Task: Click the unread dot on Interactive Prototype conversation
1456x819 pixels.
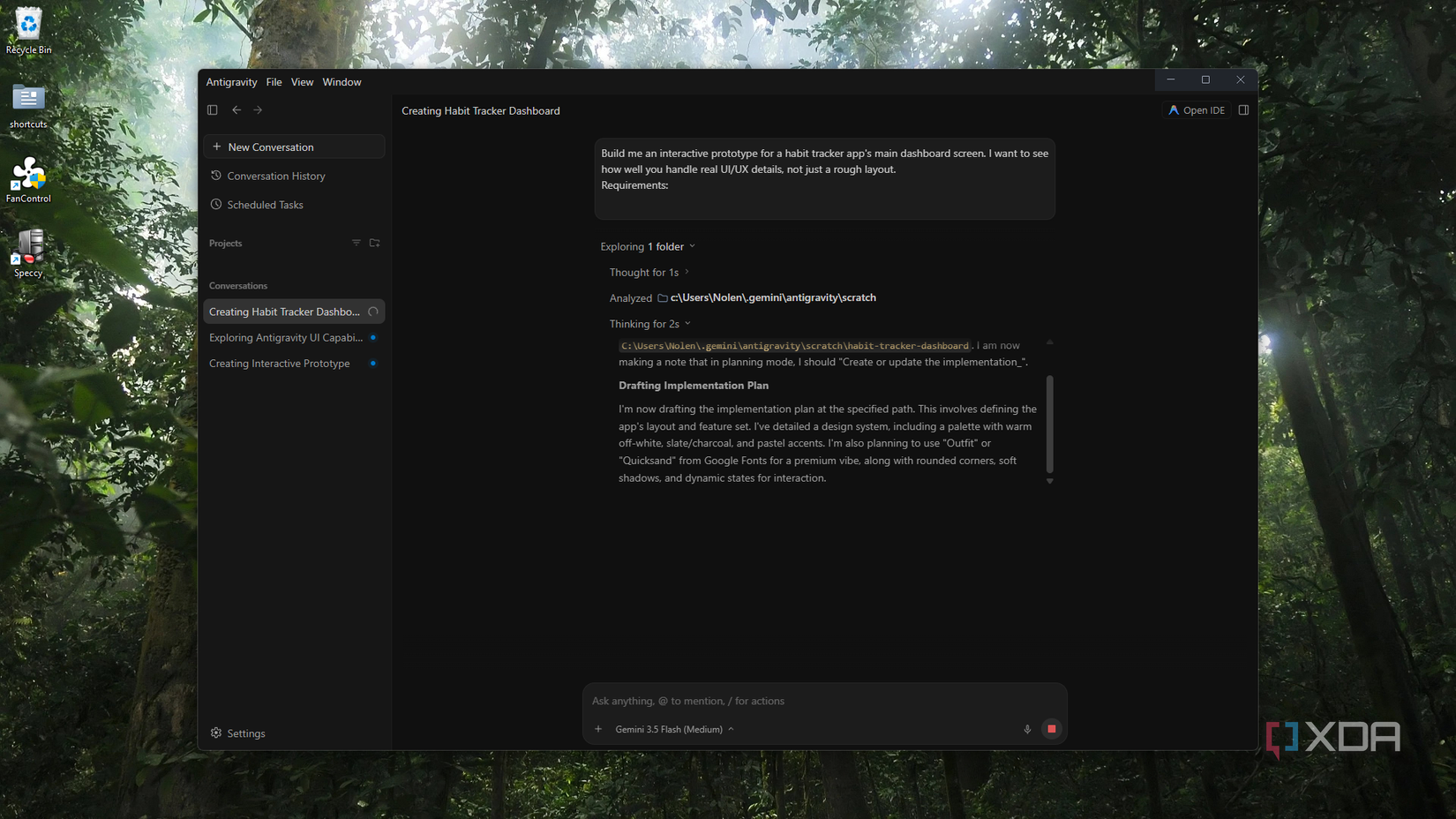Action: click(373, 364)
